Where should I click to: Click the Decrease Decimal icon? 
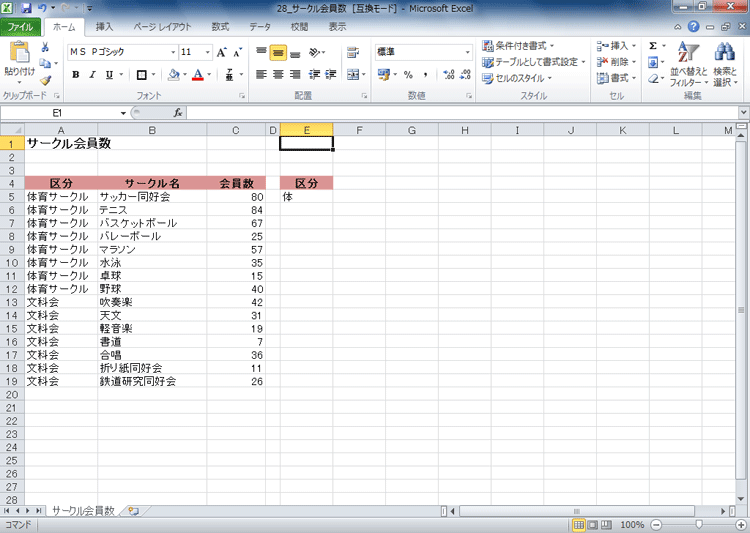pyautogui.click(x=465, y=74)
